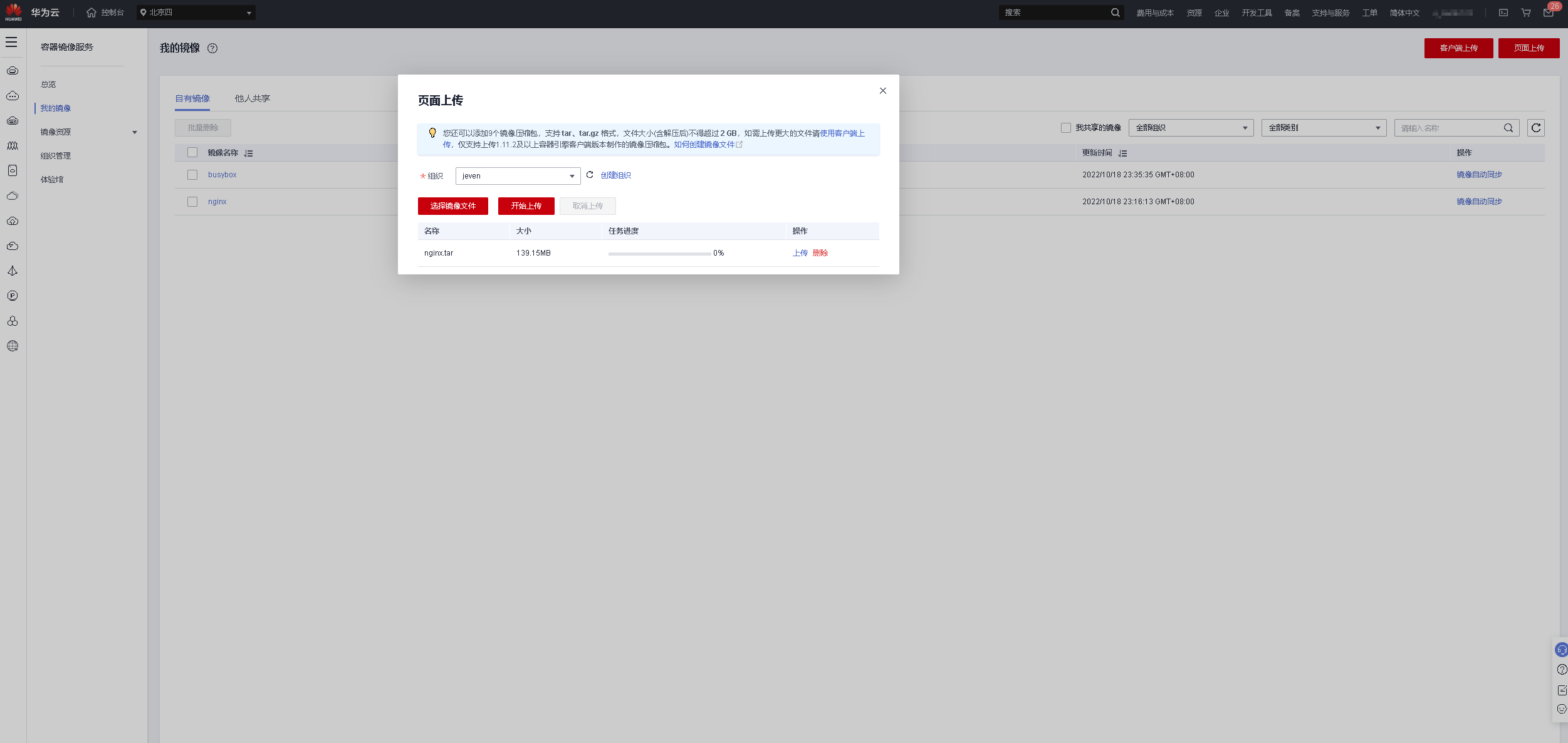Click the 开始上传 button
Screen dimensions: 1568x743
click(526, 206)
